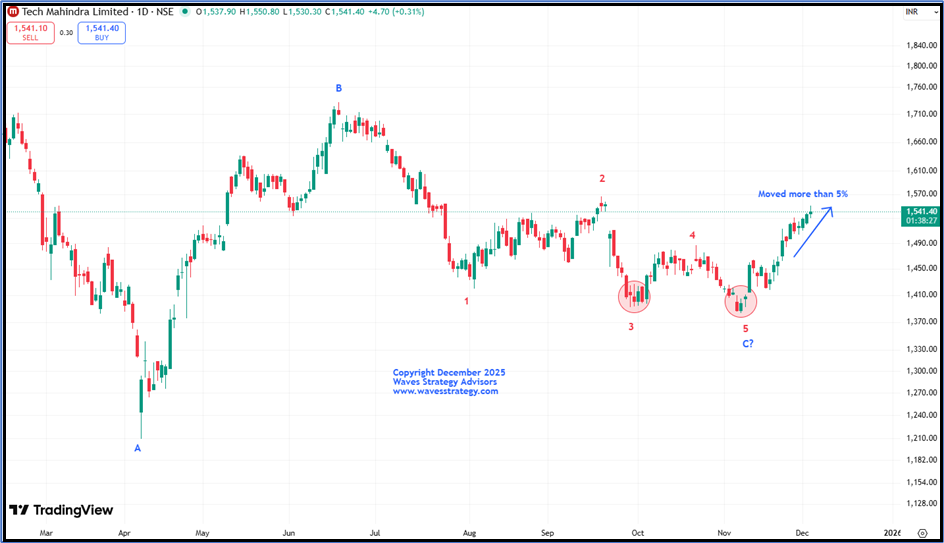Image resolution: width=944 pixels, height=543 pixels.
Task: Click the Jul label on time axis
Action: point(375,533)
